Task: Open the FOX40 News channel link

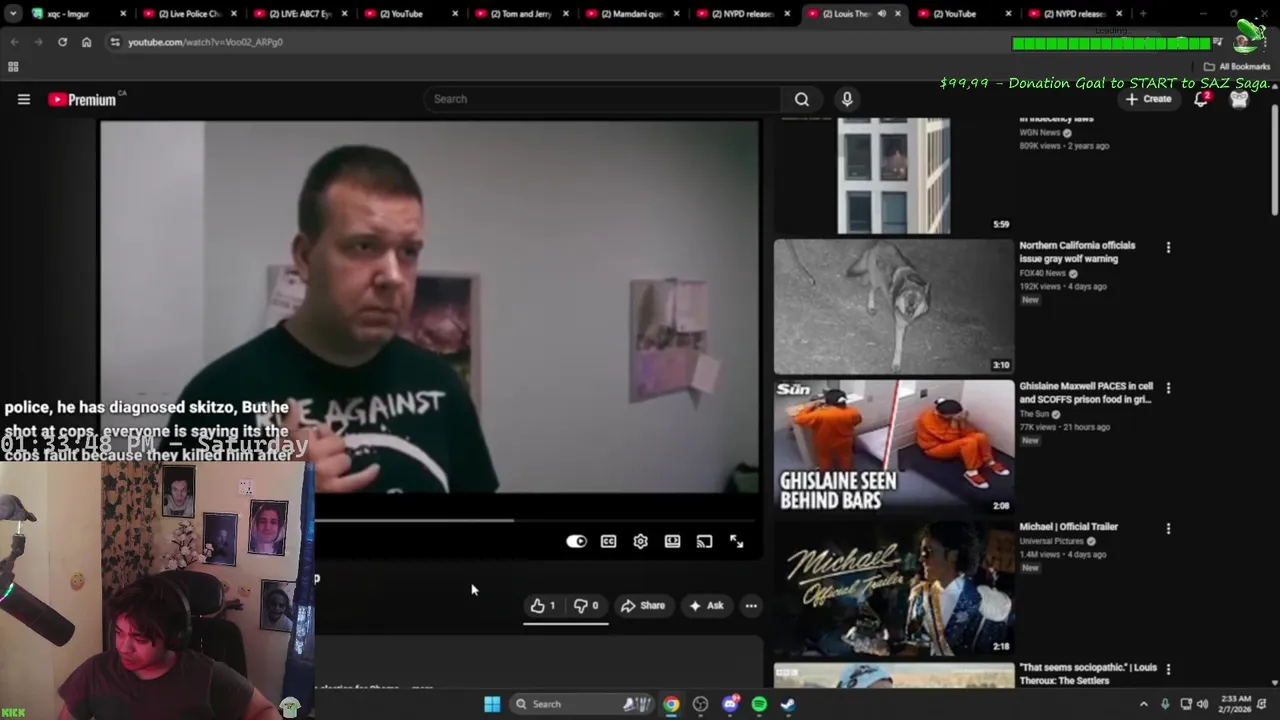Action: pyautogui.click(x=1043, y=273)
